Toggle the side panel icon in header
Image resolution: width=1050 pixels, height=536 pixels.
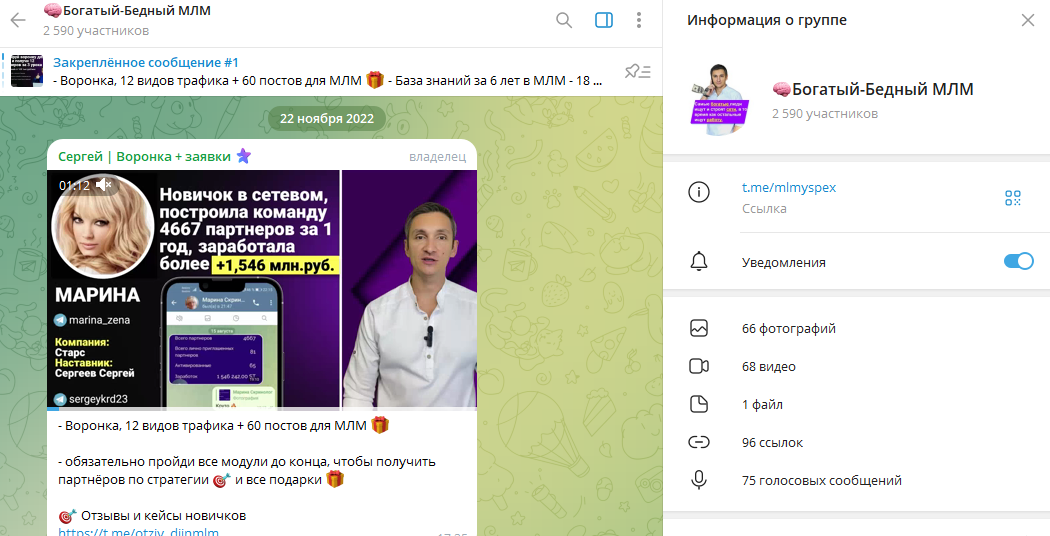click(604, 20)
